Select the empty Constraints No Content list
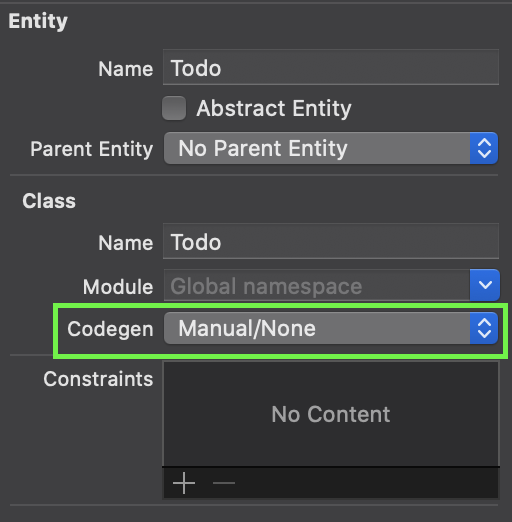 [x=331, y=414]
